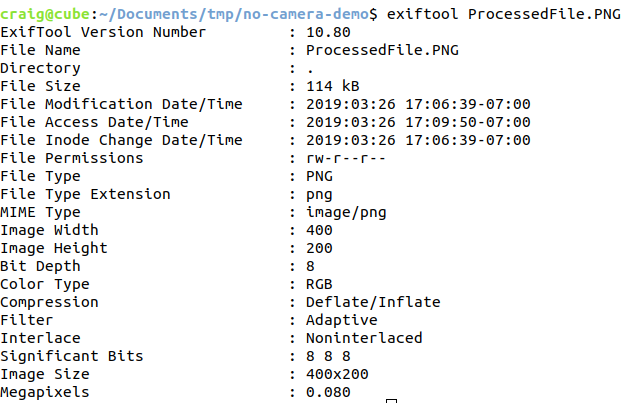Click the File Size value 114 kB

coord(333,86)
